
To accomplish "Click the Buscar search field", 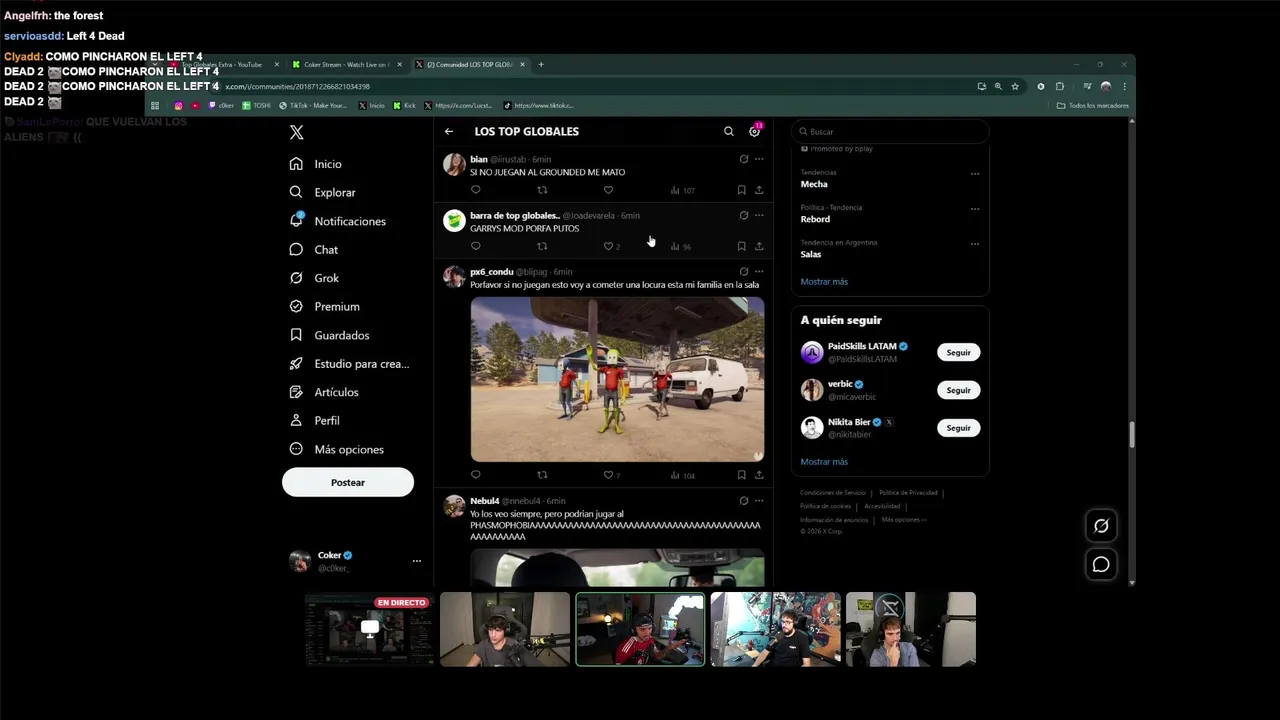I will pyautogui.click(x=890, y=132).
